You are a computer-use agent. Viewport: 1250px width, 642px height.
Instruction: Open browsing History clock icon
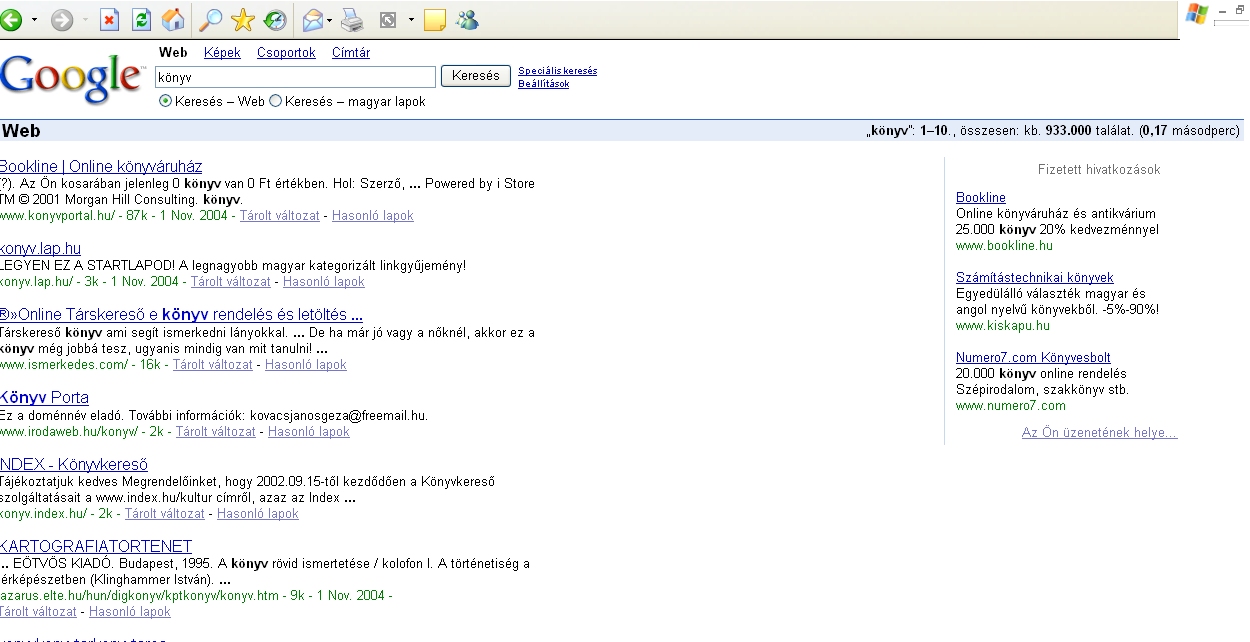[x=274, y=19]
